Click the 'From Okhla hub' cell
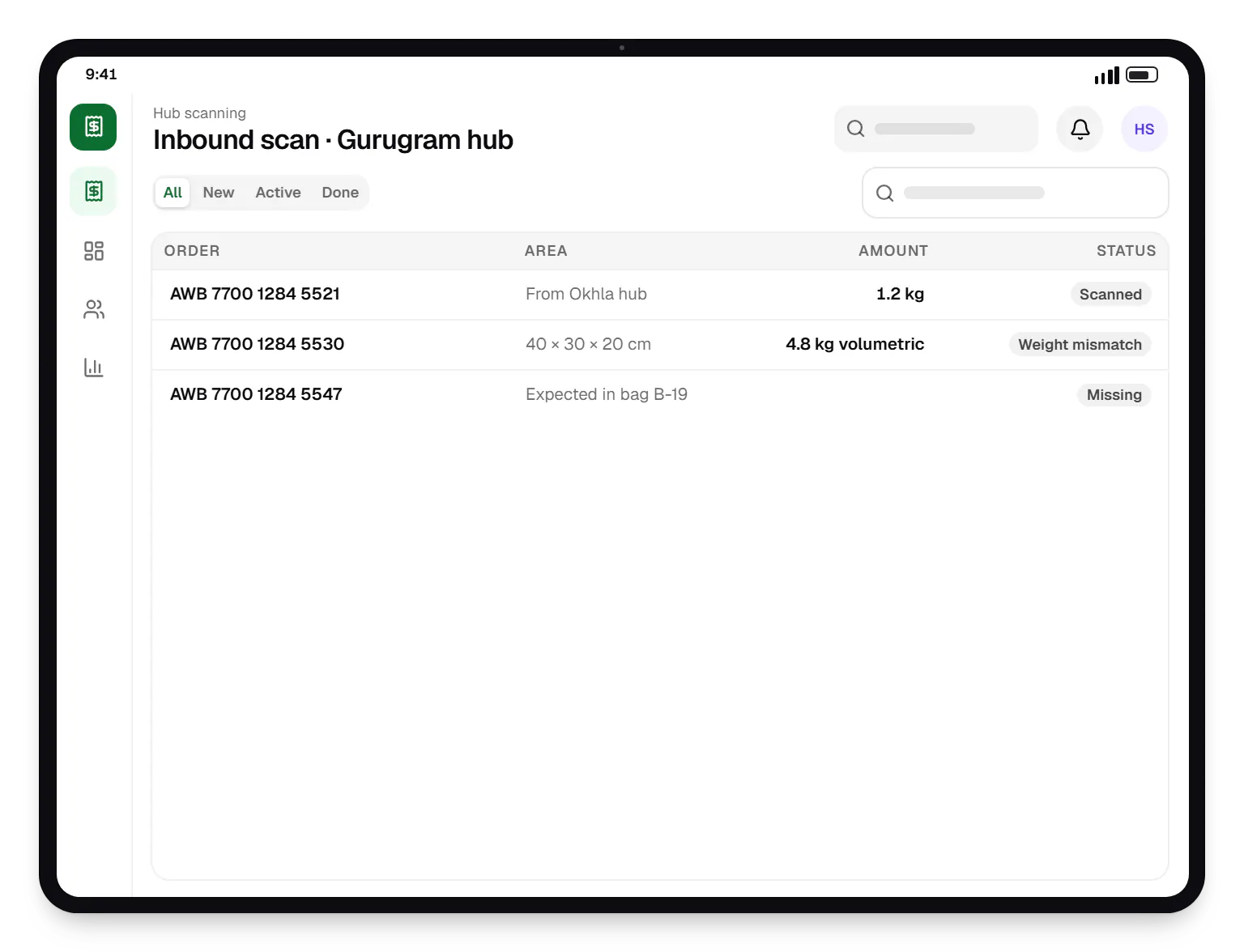The image size is (1244, 952). pyautogui.click(x=586, y=294)
